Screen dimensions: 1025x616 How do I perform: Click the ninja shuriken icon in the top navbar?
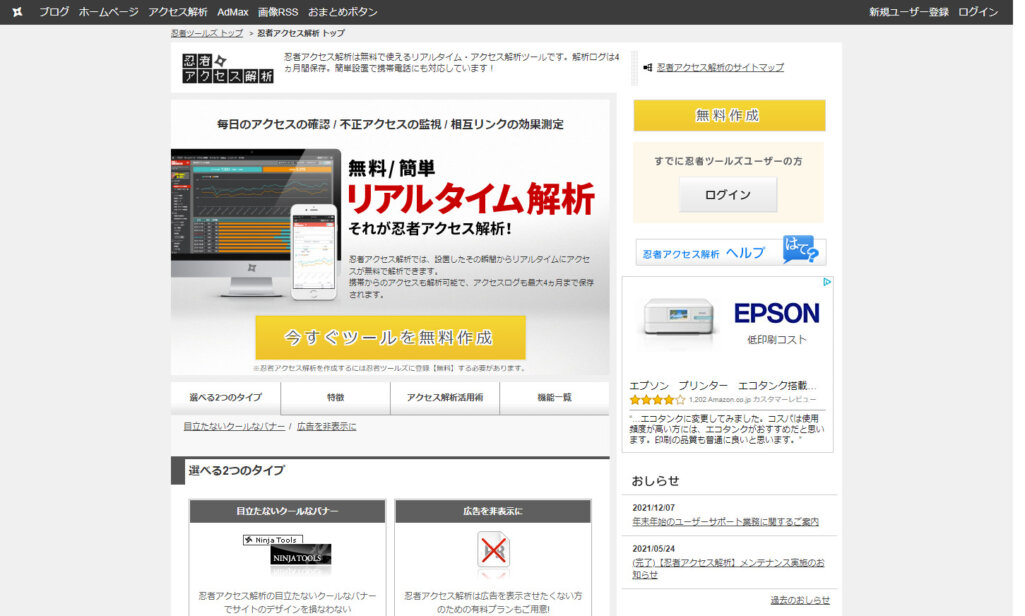pos(16,11)
